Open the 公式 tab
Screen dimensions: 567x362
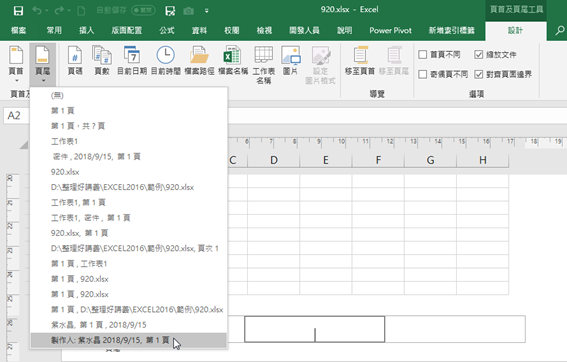click(x=167, y=30)
